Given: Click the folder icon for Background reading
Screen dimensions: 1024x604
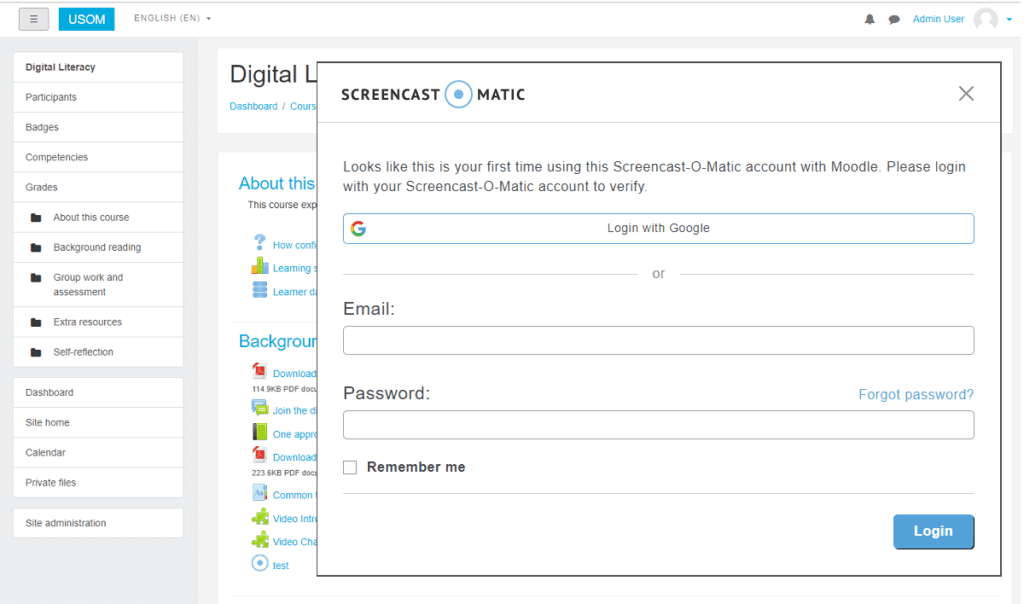Looking at the screenshot, I should pyautogui.click(x=36, y=247).
